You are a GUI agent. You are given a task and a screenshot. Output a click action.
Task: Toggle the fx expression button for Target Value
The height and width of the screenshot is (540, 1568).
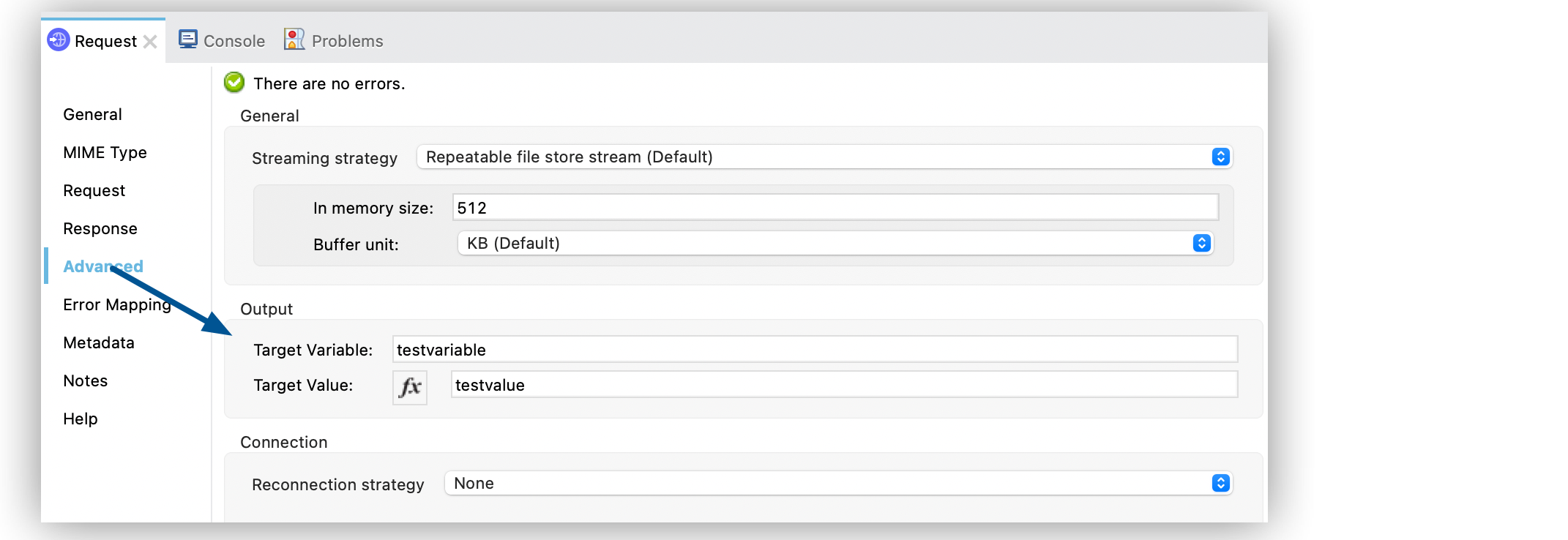(x=410, y=386)
